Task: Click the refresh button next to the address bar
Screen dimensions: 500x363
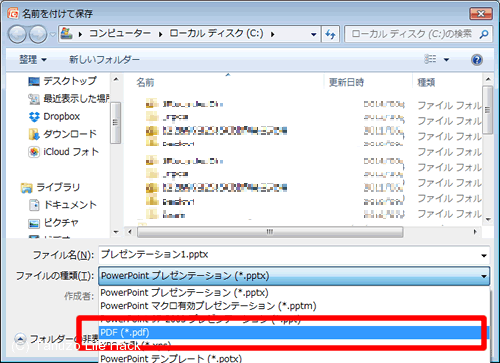Action: click(330, 34)
